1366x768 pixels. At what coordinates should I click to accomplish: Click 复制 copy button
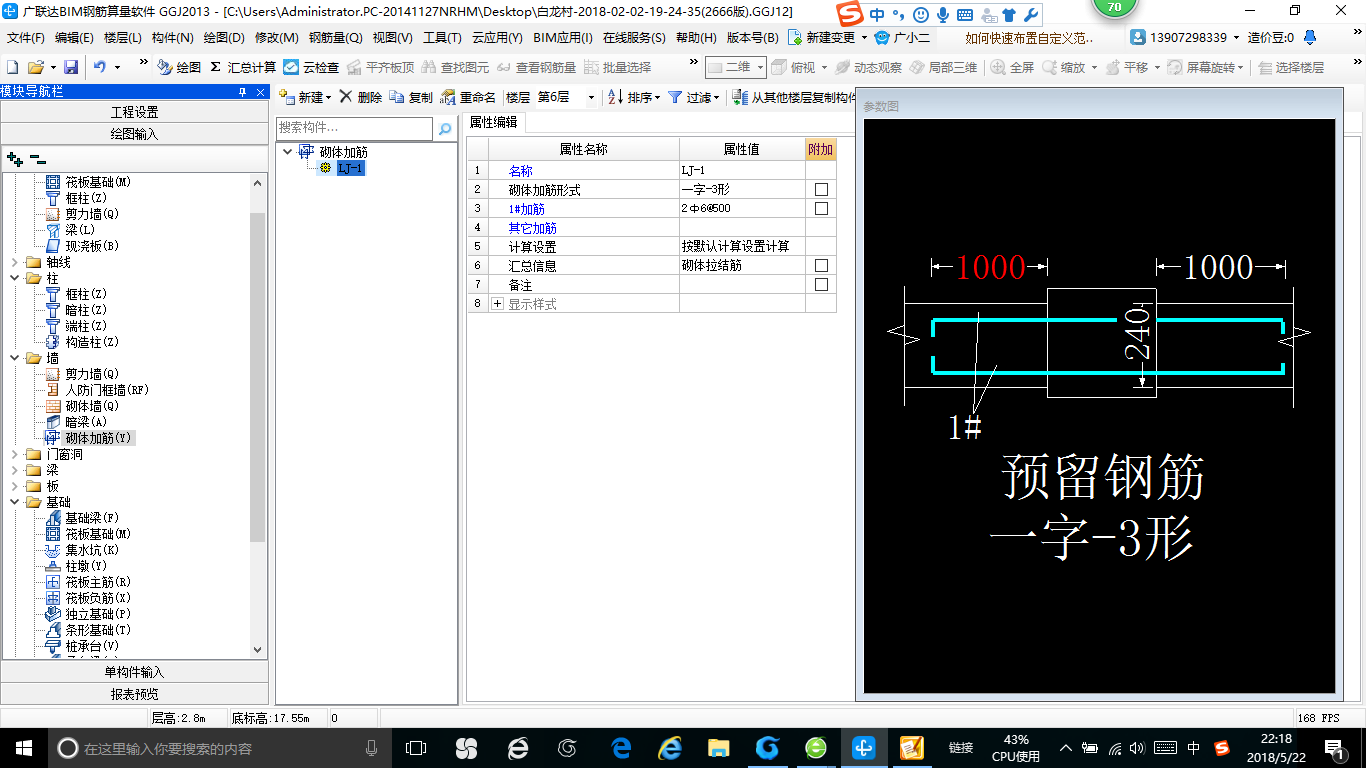pyautogui.click(x=411, y=97)
